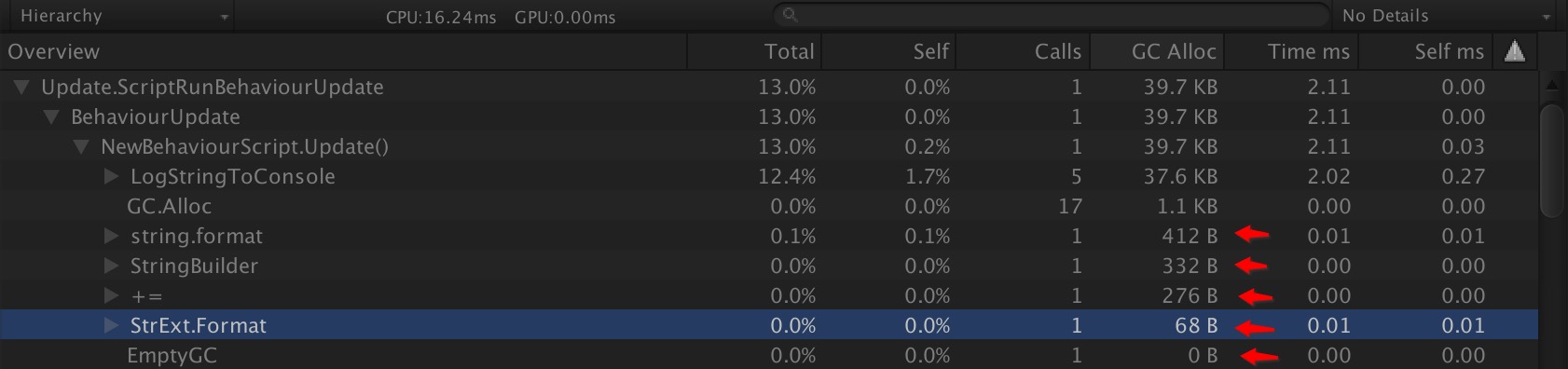The height and width of the screenshot is (369, 1568).
Task: Expand the string.format entry
Action: (111, 236)
